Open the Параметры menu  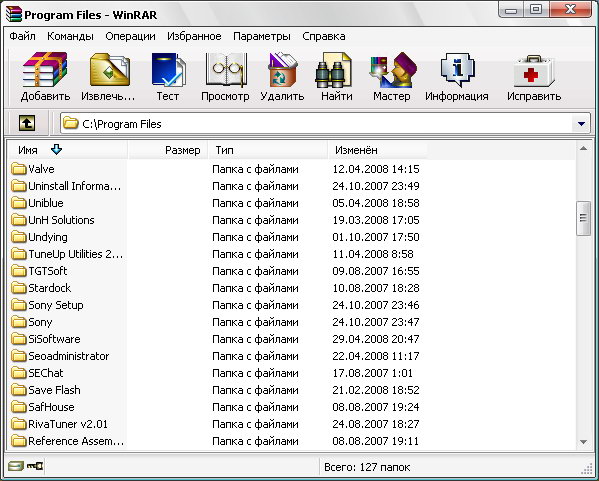click(262, 36)
